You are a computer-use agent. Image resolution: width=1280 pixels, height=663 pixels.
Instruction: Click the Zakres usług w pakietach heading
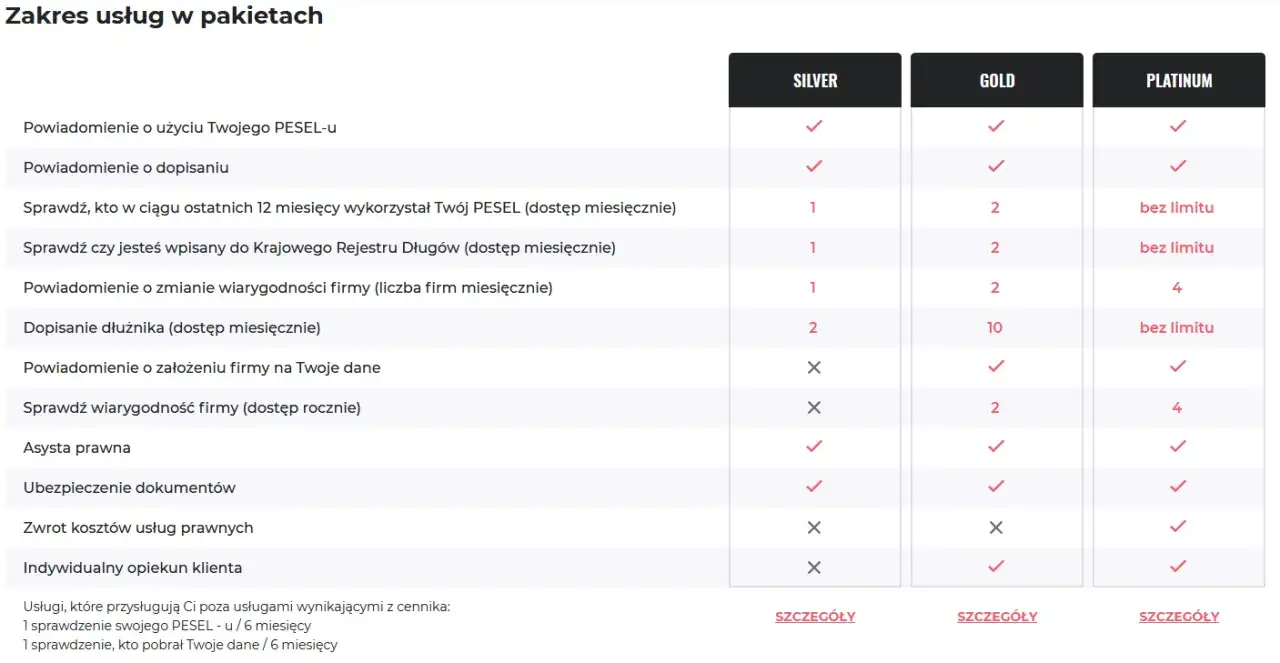tap(164, 16)
